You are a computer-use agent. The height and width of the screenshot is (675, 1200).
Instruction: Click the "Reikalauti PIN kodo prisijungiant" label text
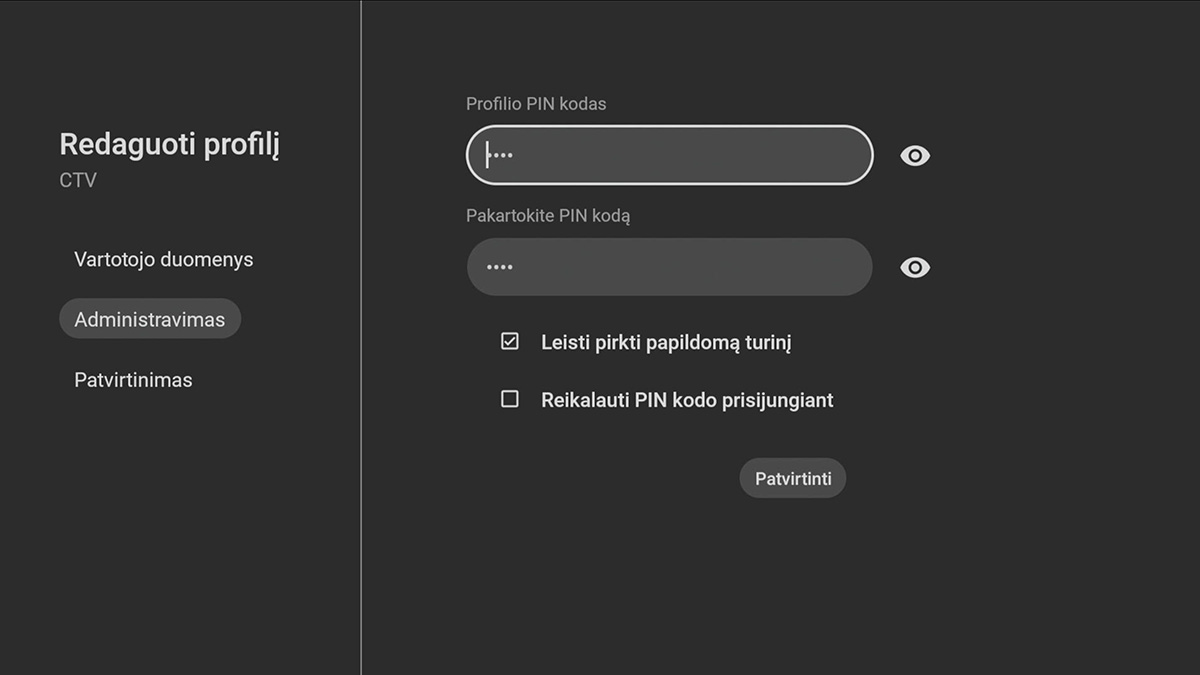tap(687, 401)
